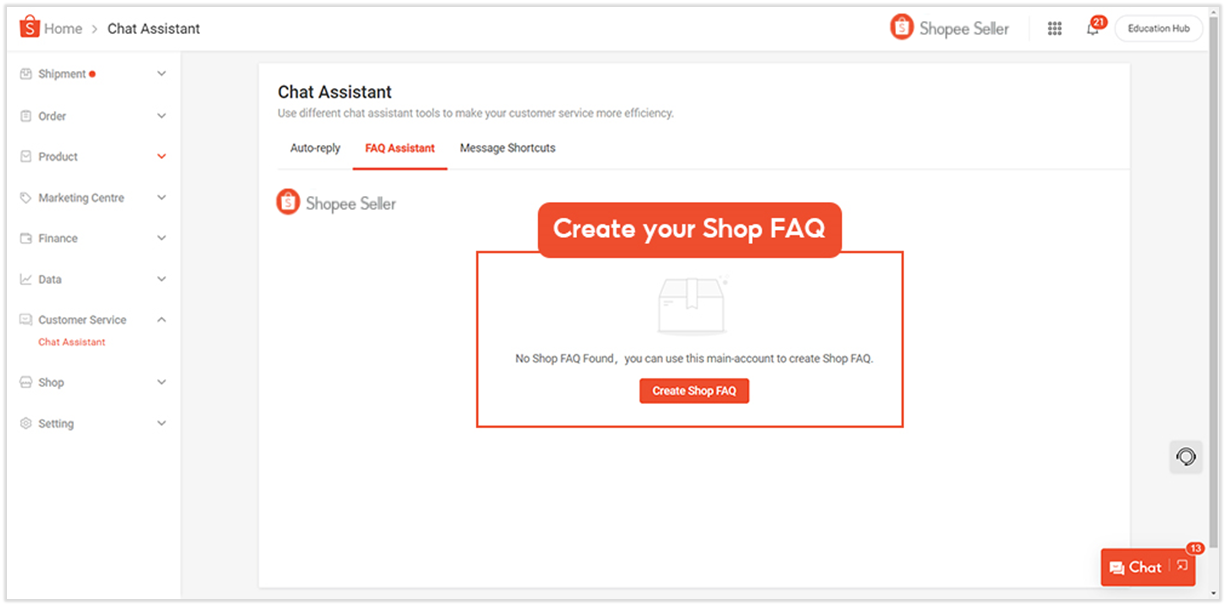Expand the Order menu chevron
The height and width of the screenshot is (606, 1226).
[x=162, y=116]
